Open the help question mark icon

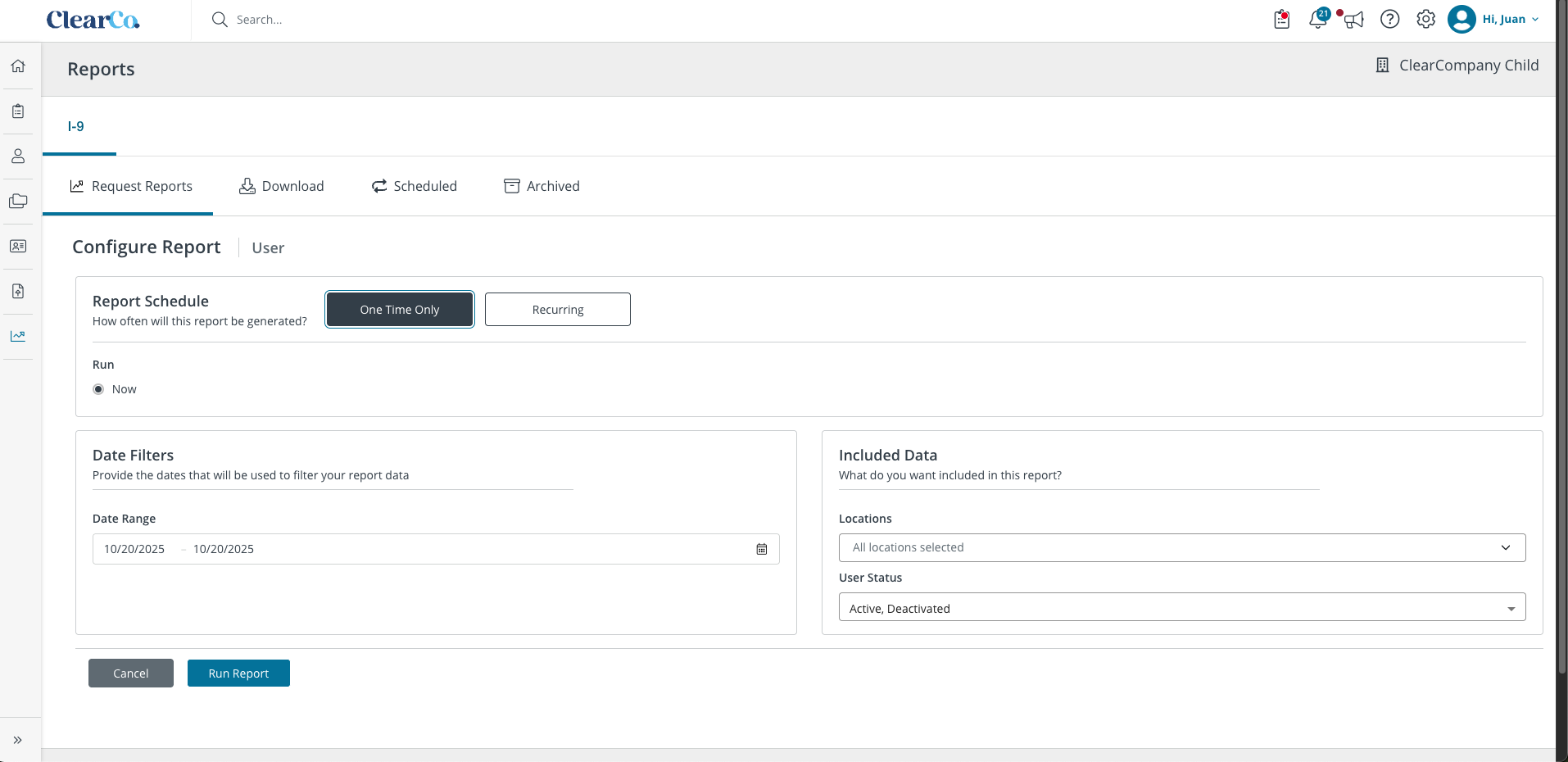(1390, 19)
